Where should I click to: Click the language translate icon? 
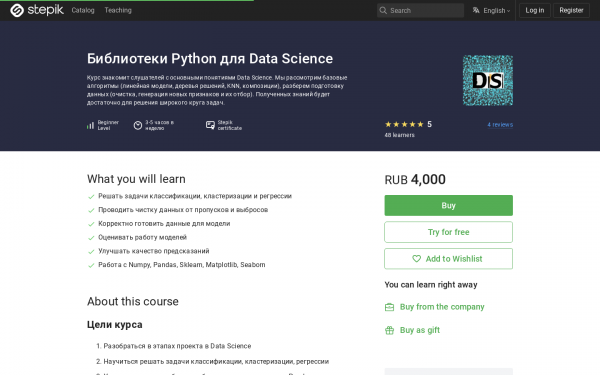476,10
